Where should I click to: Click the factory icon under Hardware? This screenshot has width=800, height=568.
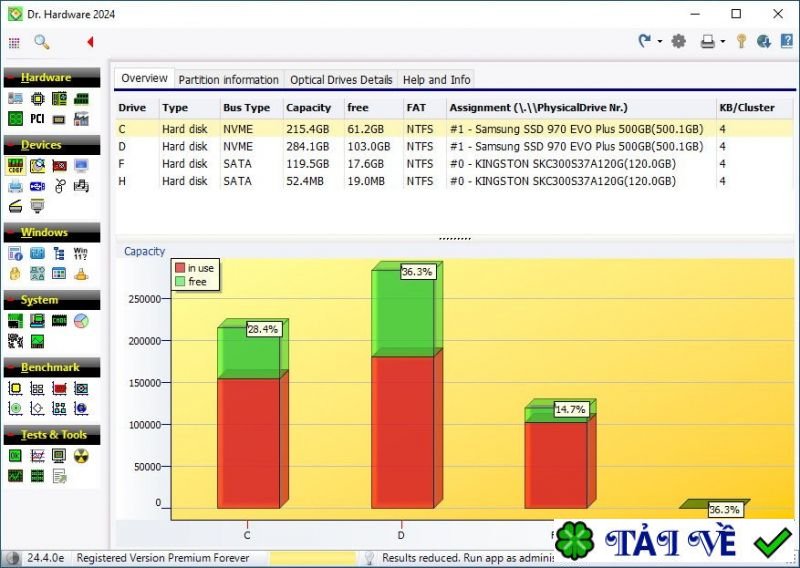(81, 119)
